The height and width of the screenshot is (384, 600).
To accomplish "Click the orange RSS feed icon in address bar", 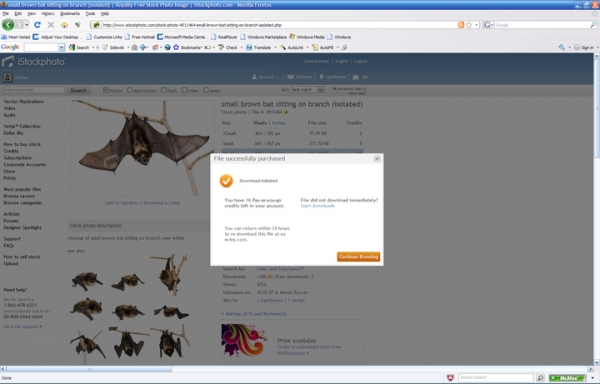I will pyautogui.click(x=461, y=25).
